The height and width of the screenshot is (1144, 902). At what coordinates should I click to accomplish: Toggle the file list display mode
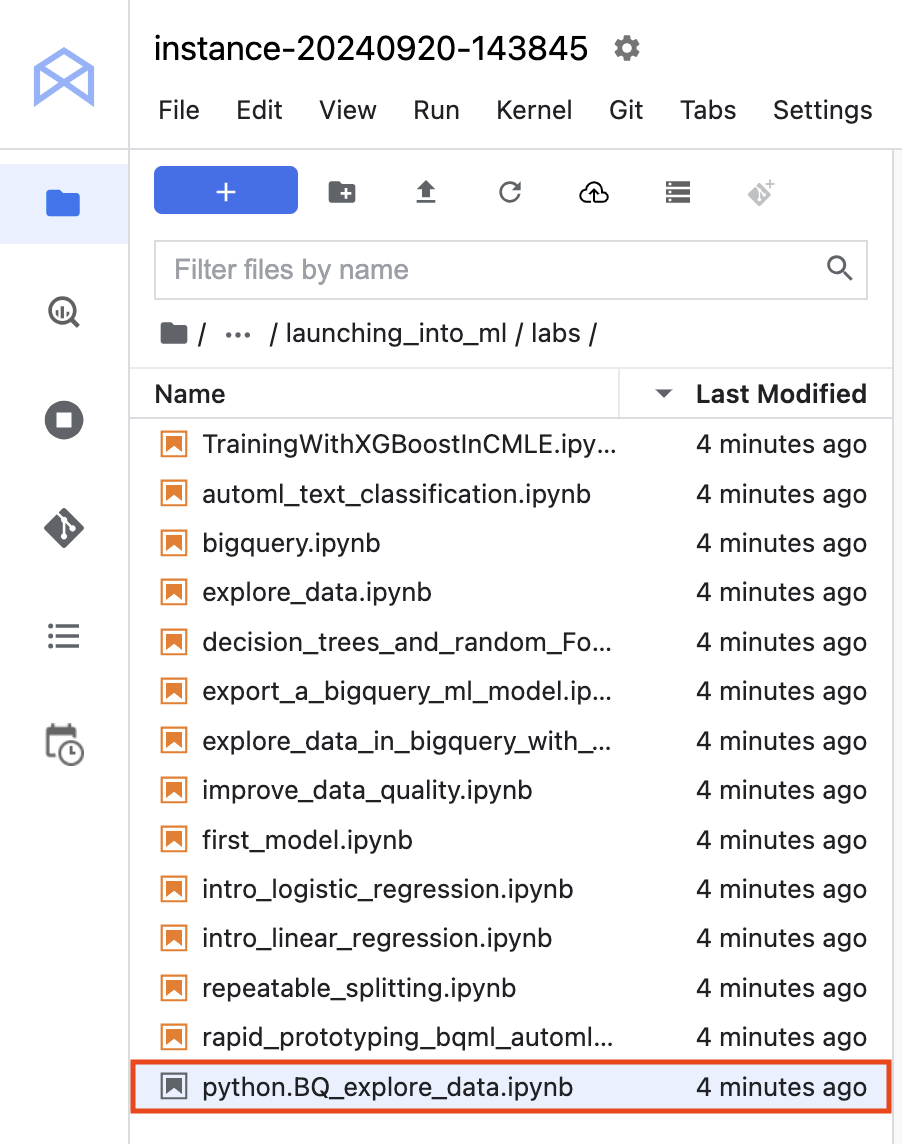[677, 190]
